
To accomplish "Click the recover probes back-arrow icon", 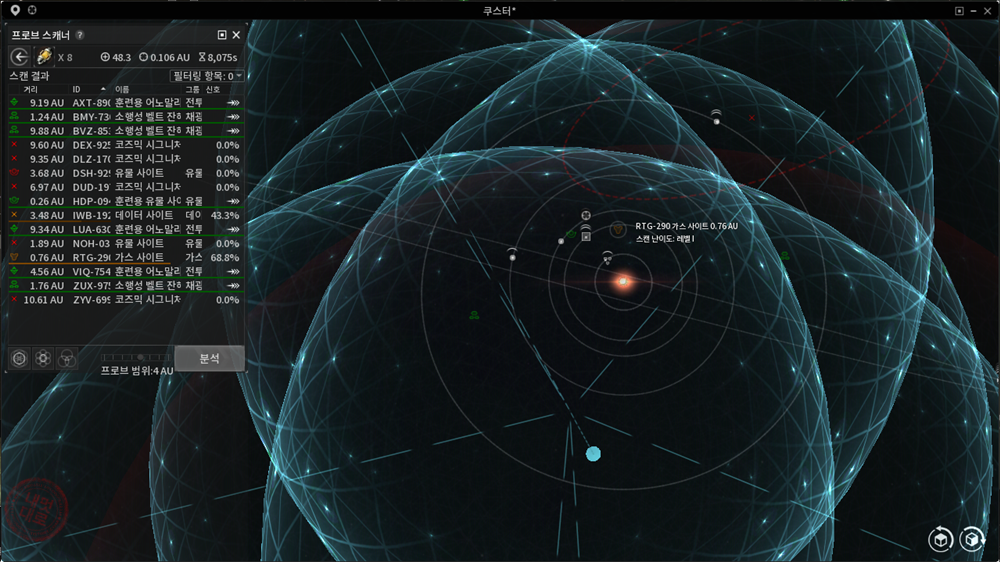I will click(20, 57).
